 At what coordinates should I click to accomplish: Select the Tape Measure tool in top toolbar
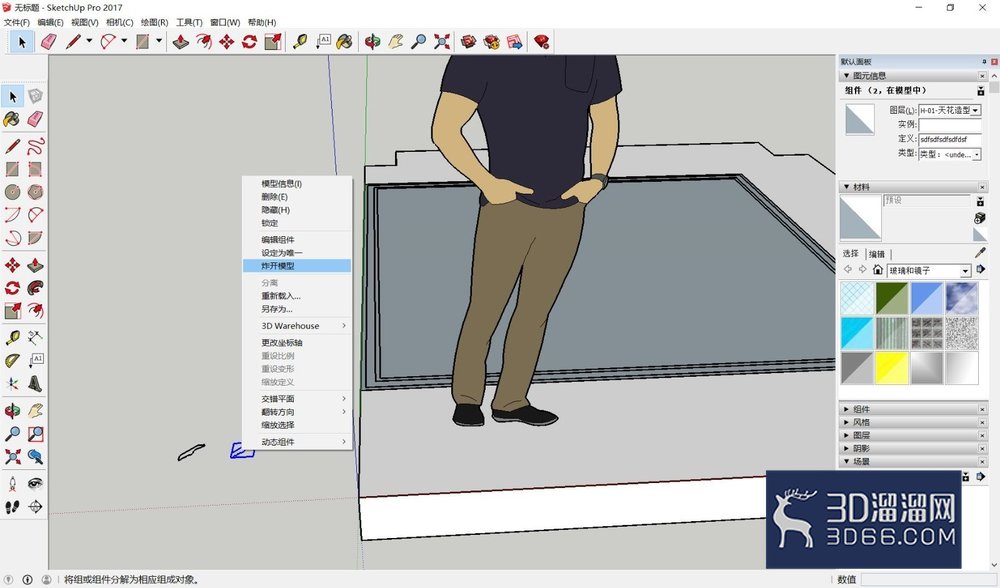coord(300,42)
